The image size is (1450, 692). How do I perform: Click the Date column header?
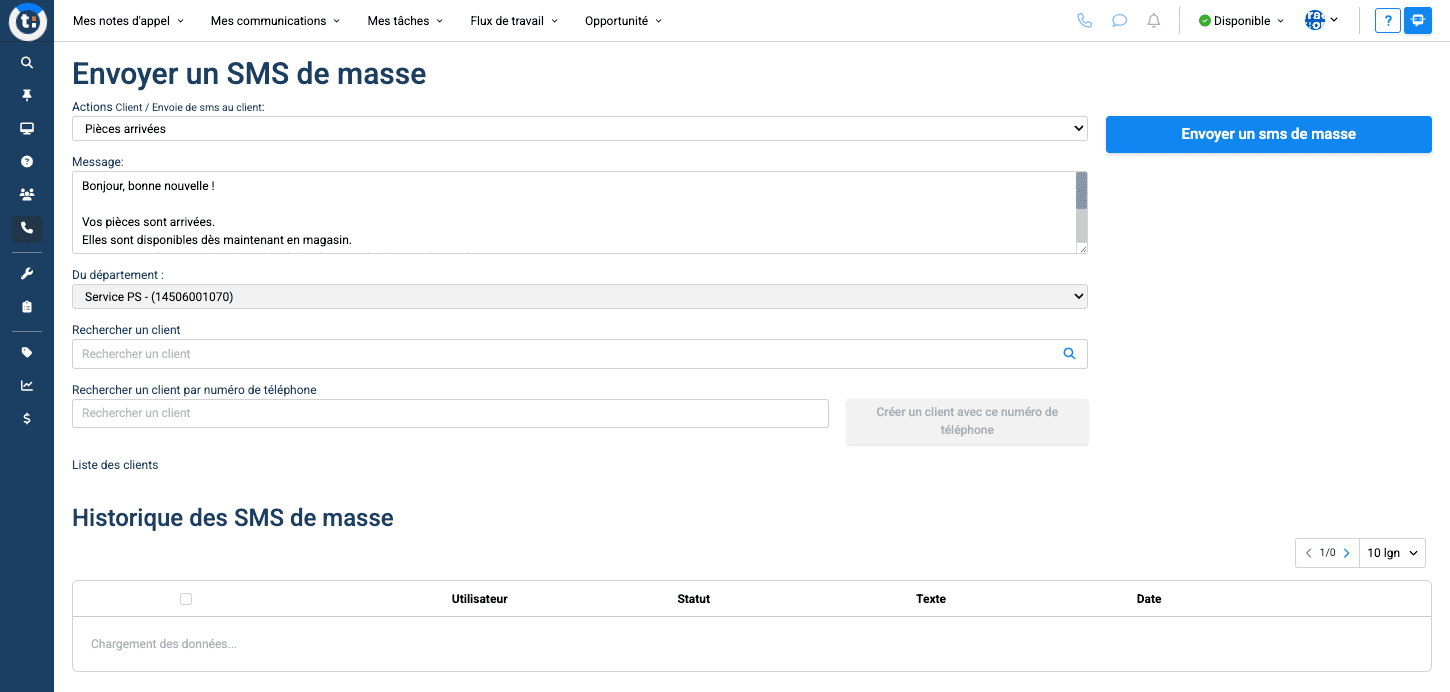[x=1149, y=599]
